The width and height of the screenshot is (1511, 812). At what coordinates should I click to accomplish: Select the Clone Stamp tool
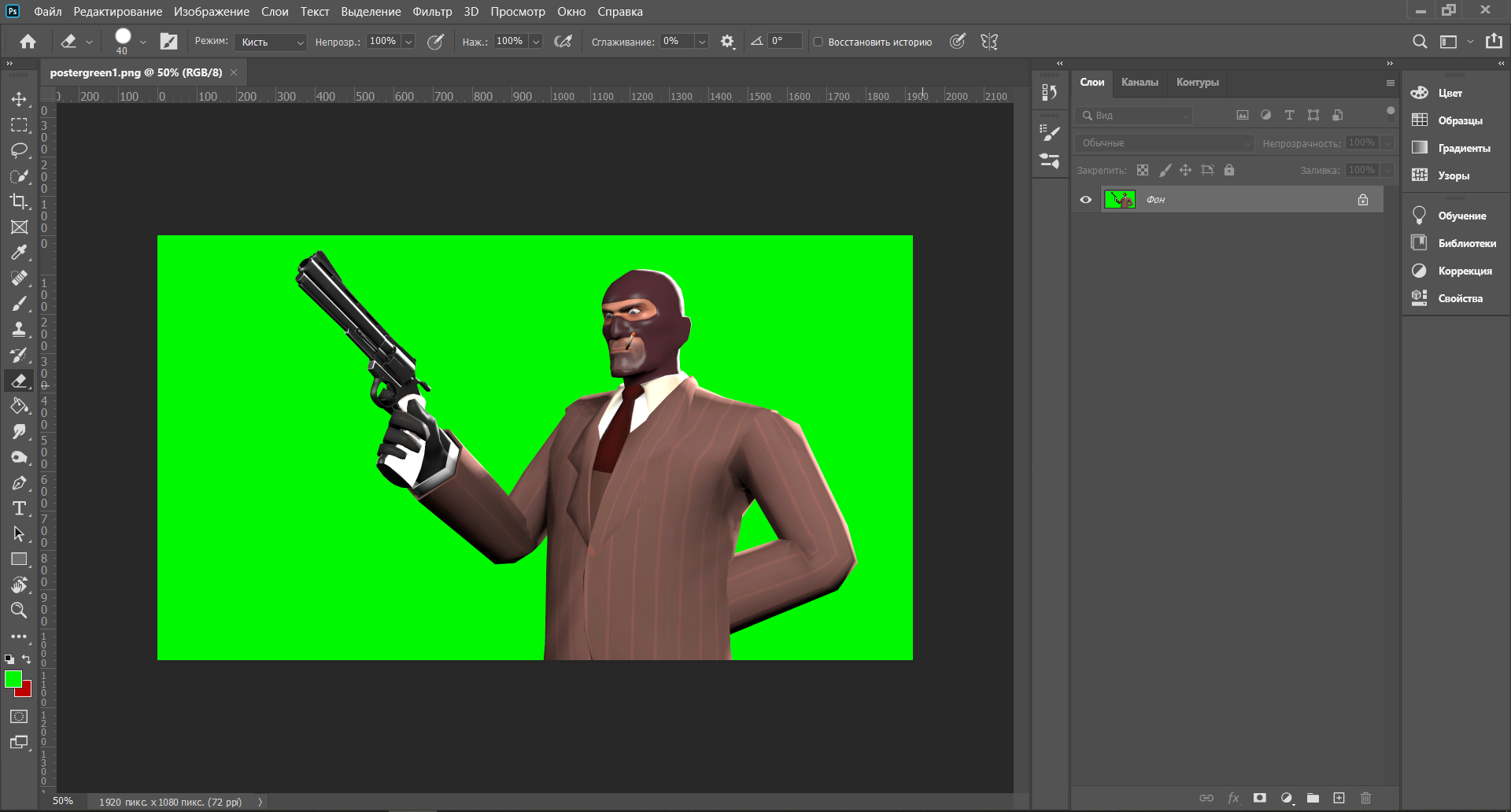coord(19,330)
